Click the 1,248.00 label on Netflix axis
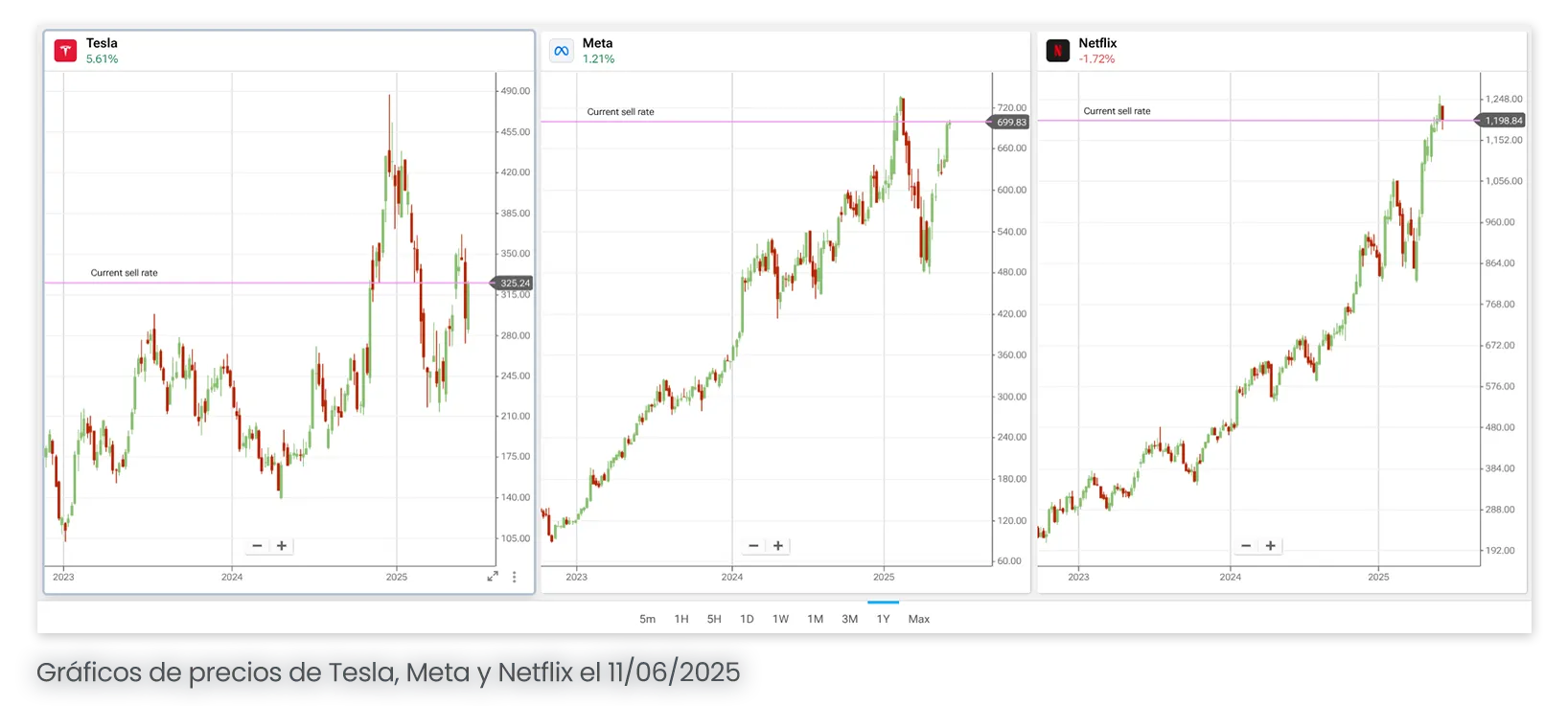This screenshot has height=706, width=1568. coord(1504,99)
